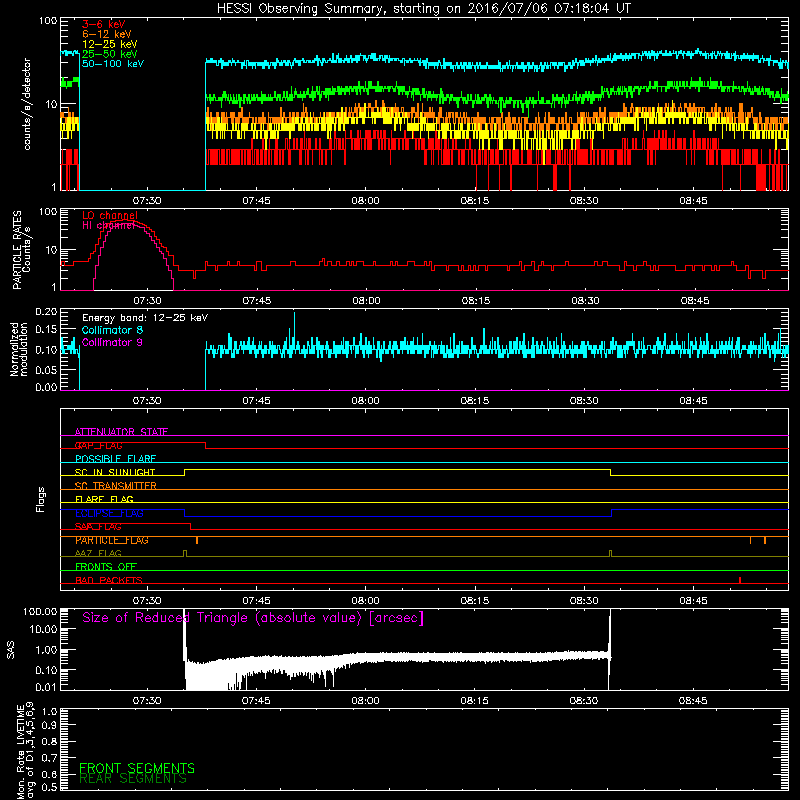Click the 'Flags' axis label
Screen dimensions: 800x800
click(41, 499)
